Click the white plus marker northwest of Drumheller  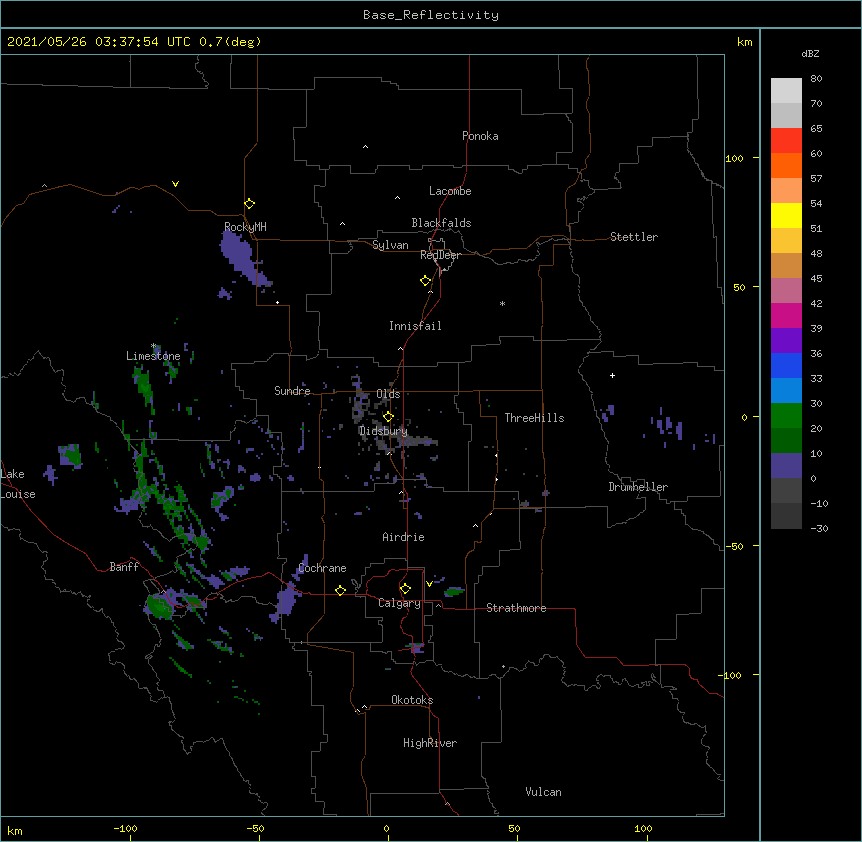612,375
